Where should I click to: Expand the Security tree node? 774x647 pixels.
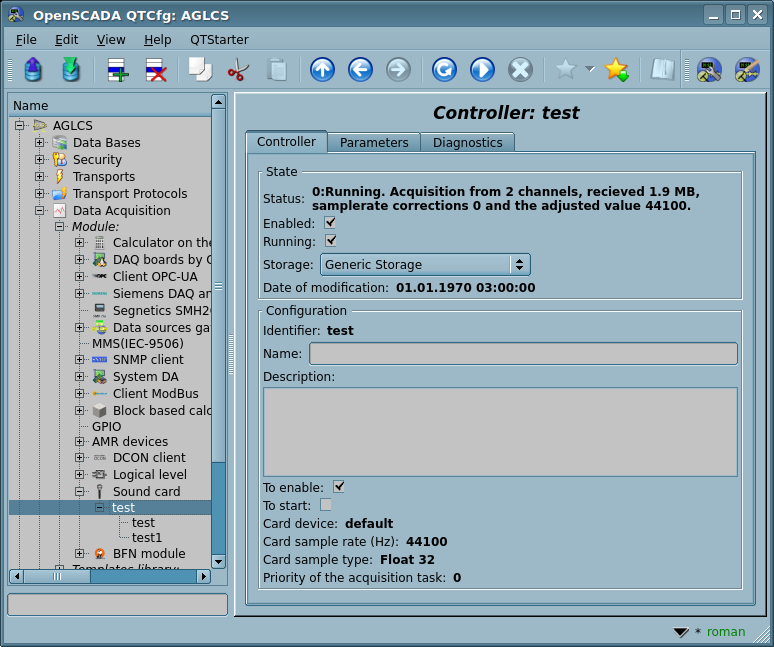pos(40,160)
